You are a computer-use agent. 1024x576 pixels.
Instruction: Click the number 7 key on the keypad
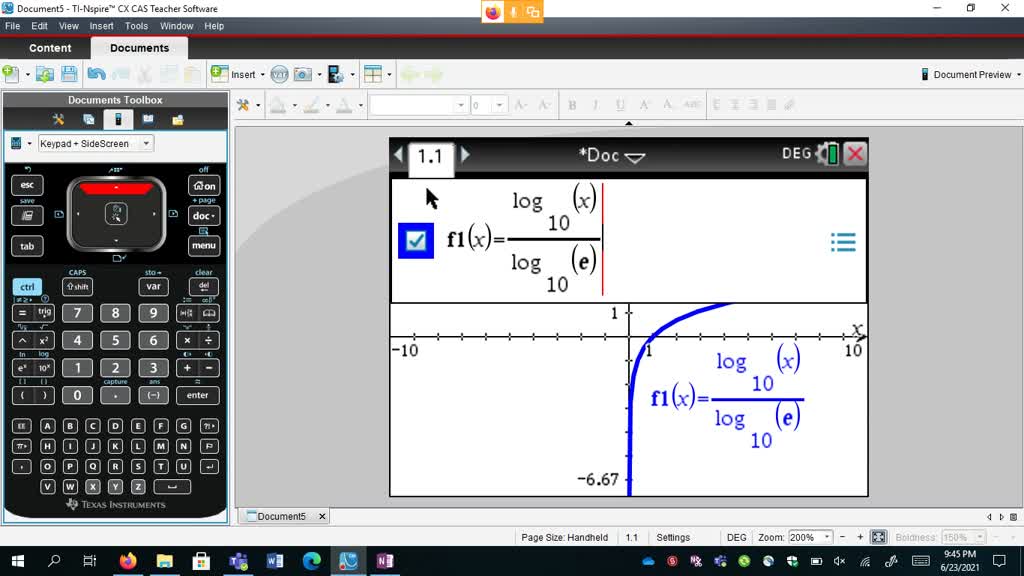77,313
